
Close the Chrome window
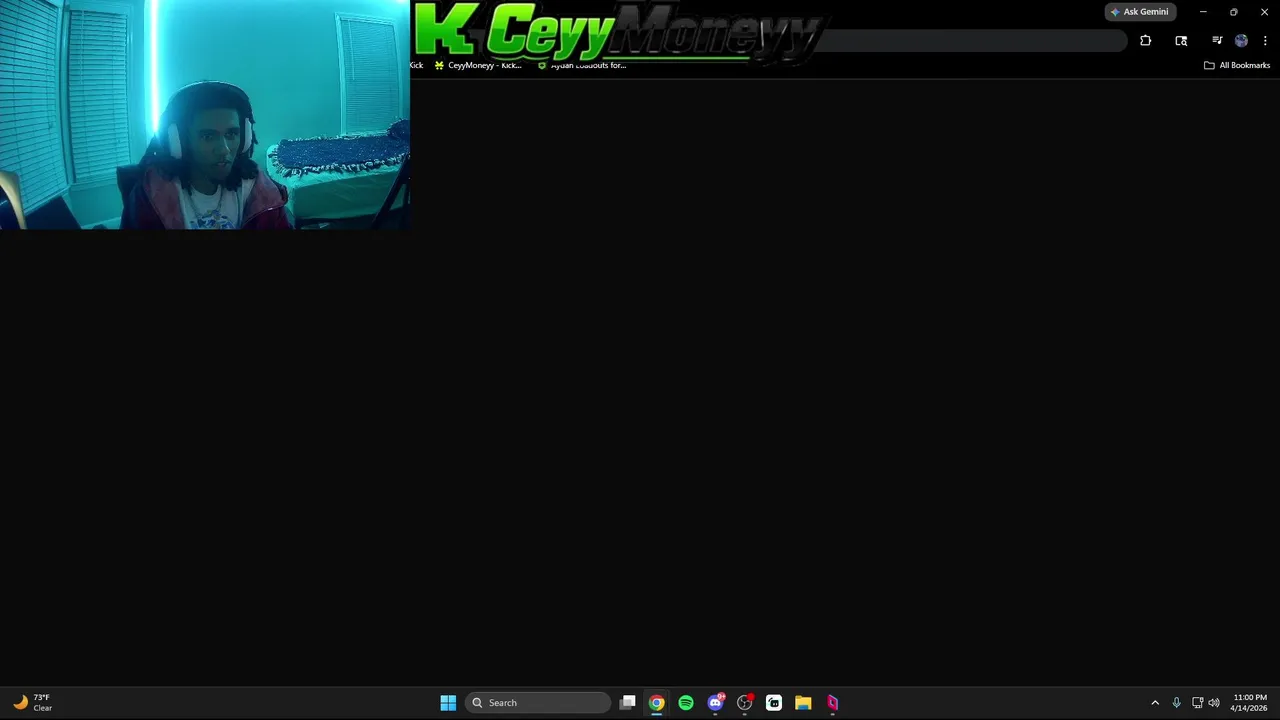point(1264,12)
